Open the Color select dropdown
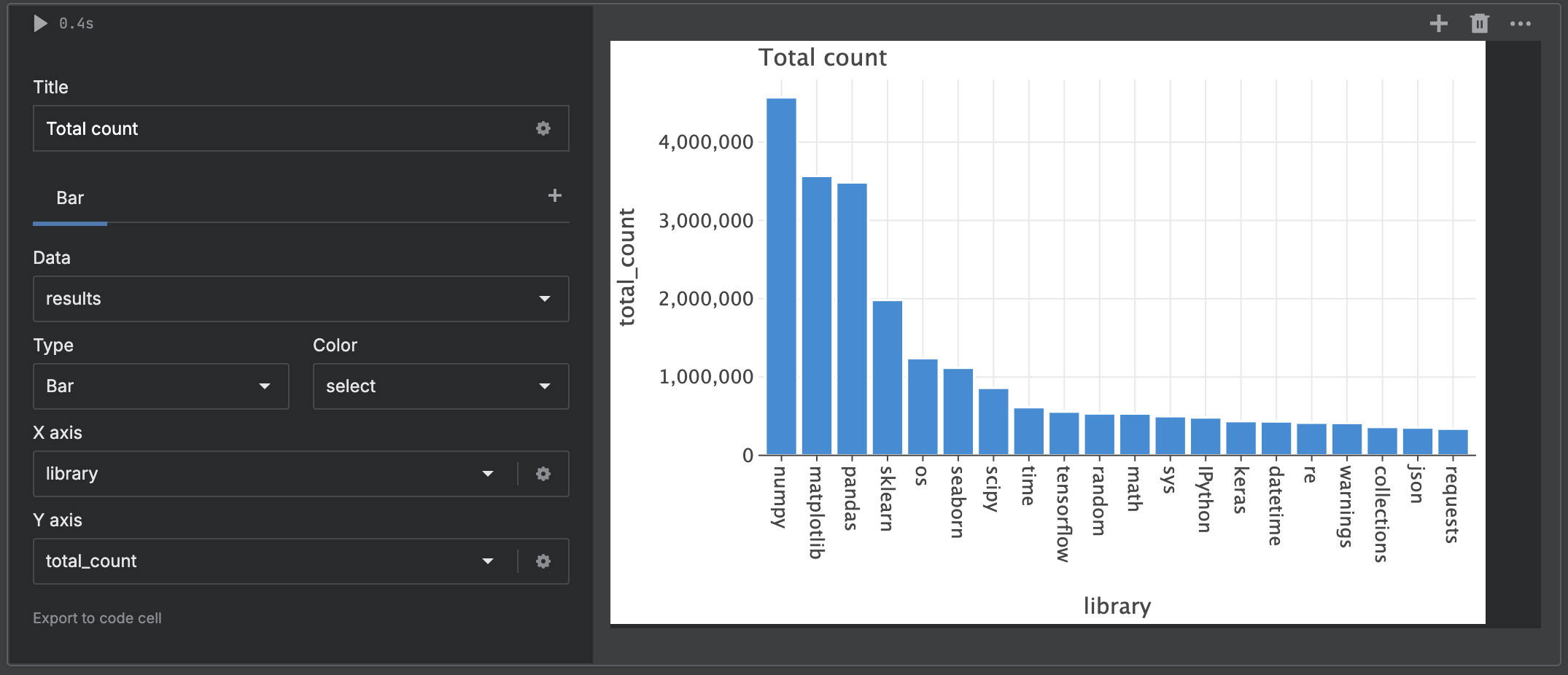 pos(440,386)
